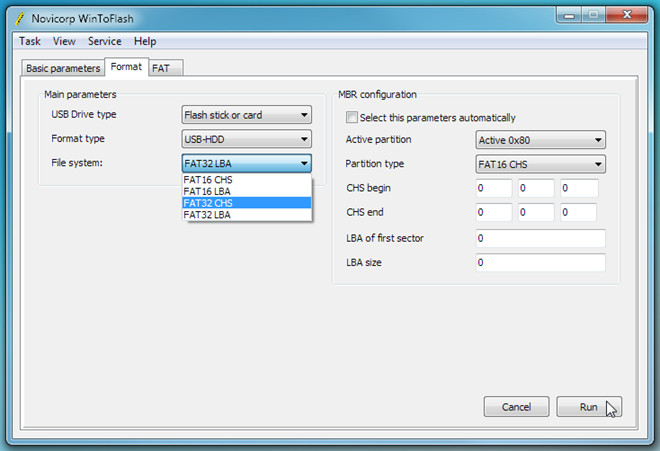This screenshot has height=451, width=660.
Task: Click the third CHS end field
Action: coord(579,212)
